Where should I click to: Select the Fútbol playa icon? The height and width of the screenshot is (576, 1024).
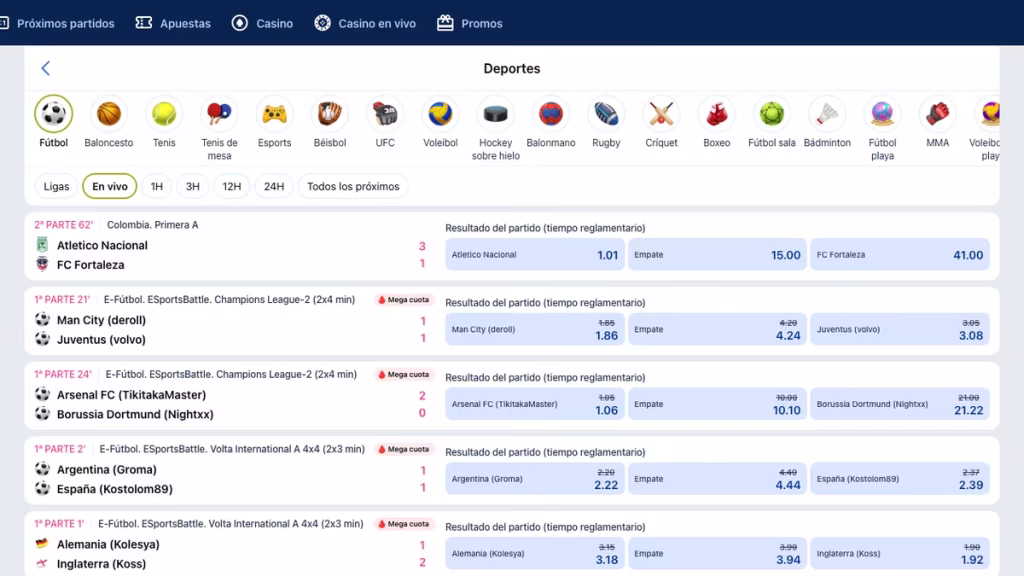(x=882, y=114)
